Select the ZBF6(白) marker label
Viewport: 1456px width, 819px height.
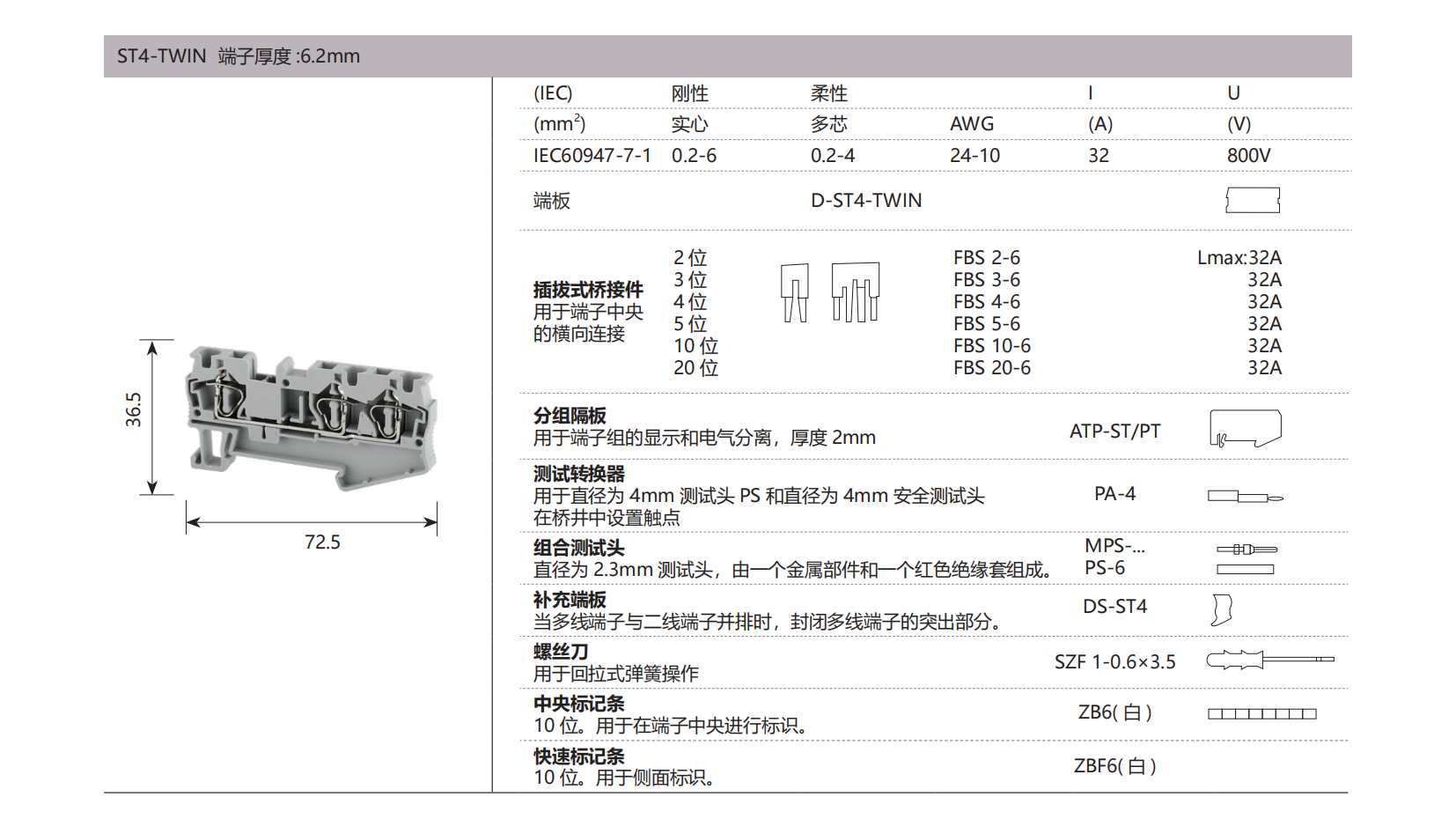[x=1113, y=767]
